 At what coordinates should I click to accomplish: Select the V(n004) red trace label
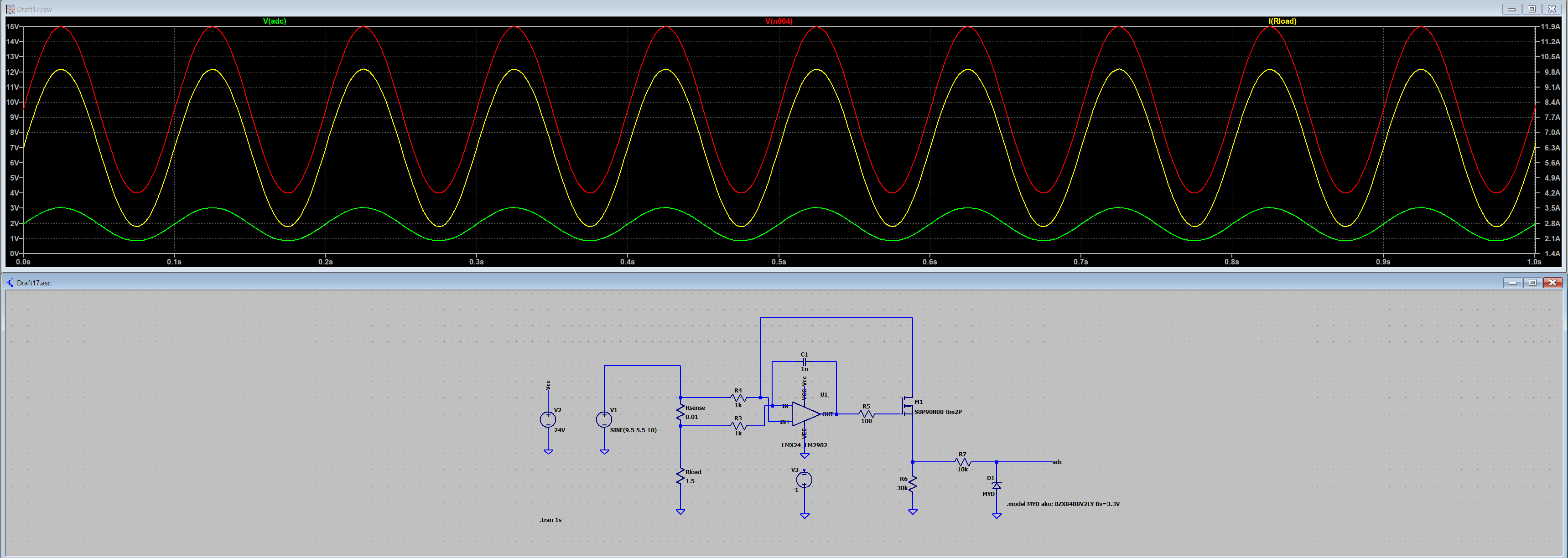[x=779, y=21]
